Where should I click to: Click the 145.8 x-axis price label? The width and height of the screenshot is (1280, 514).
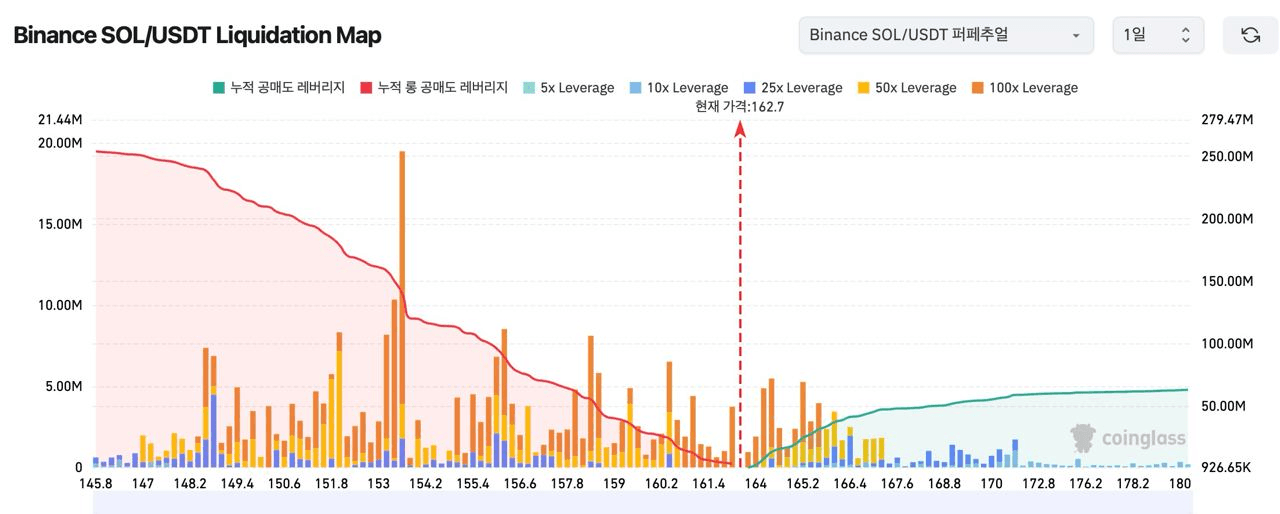pyautogui.click(x=95, y=484)
